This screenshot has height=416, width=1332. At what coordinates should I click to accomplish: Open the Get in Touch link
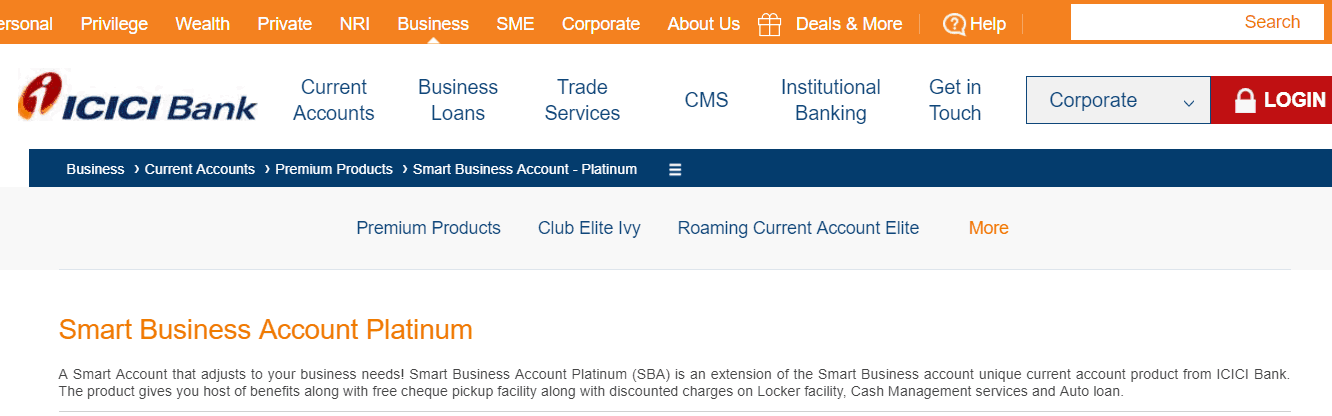click(x=955, y=100)
